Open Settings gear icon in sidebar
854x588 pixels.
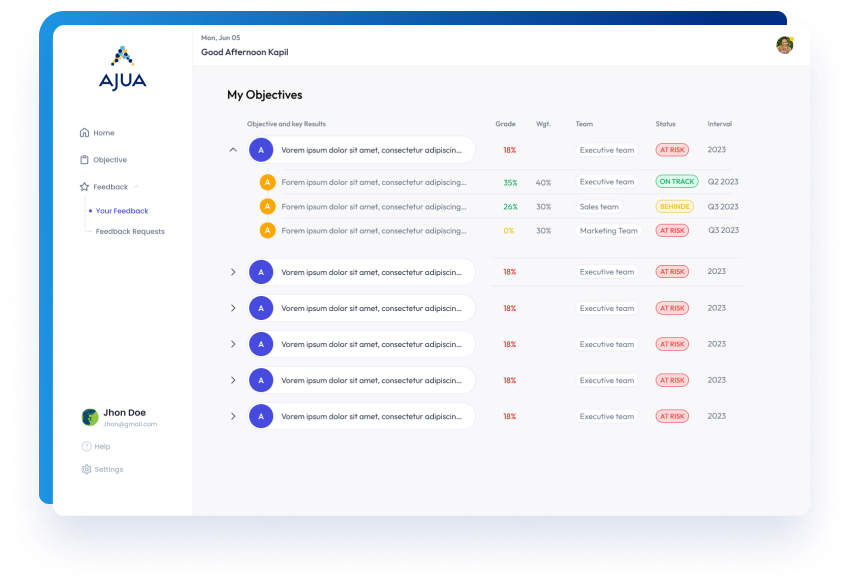(86, 469)
